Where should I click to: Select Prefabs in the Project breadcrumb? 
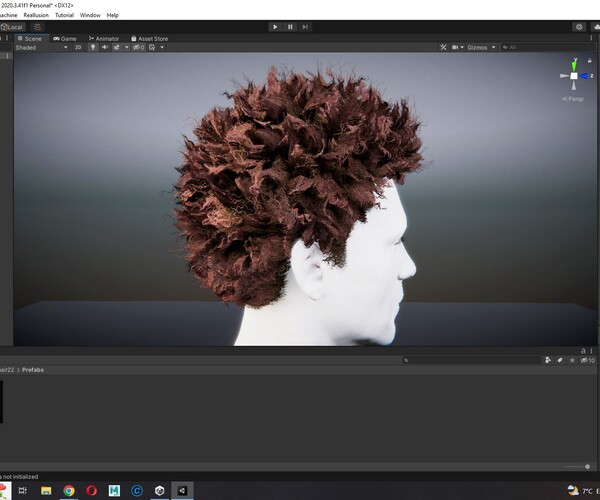(x=33, y=370)
